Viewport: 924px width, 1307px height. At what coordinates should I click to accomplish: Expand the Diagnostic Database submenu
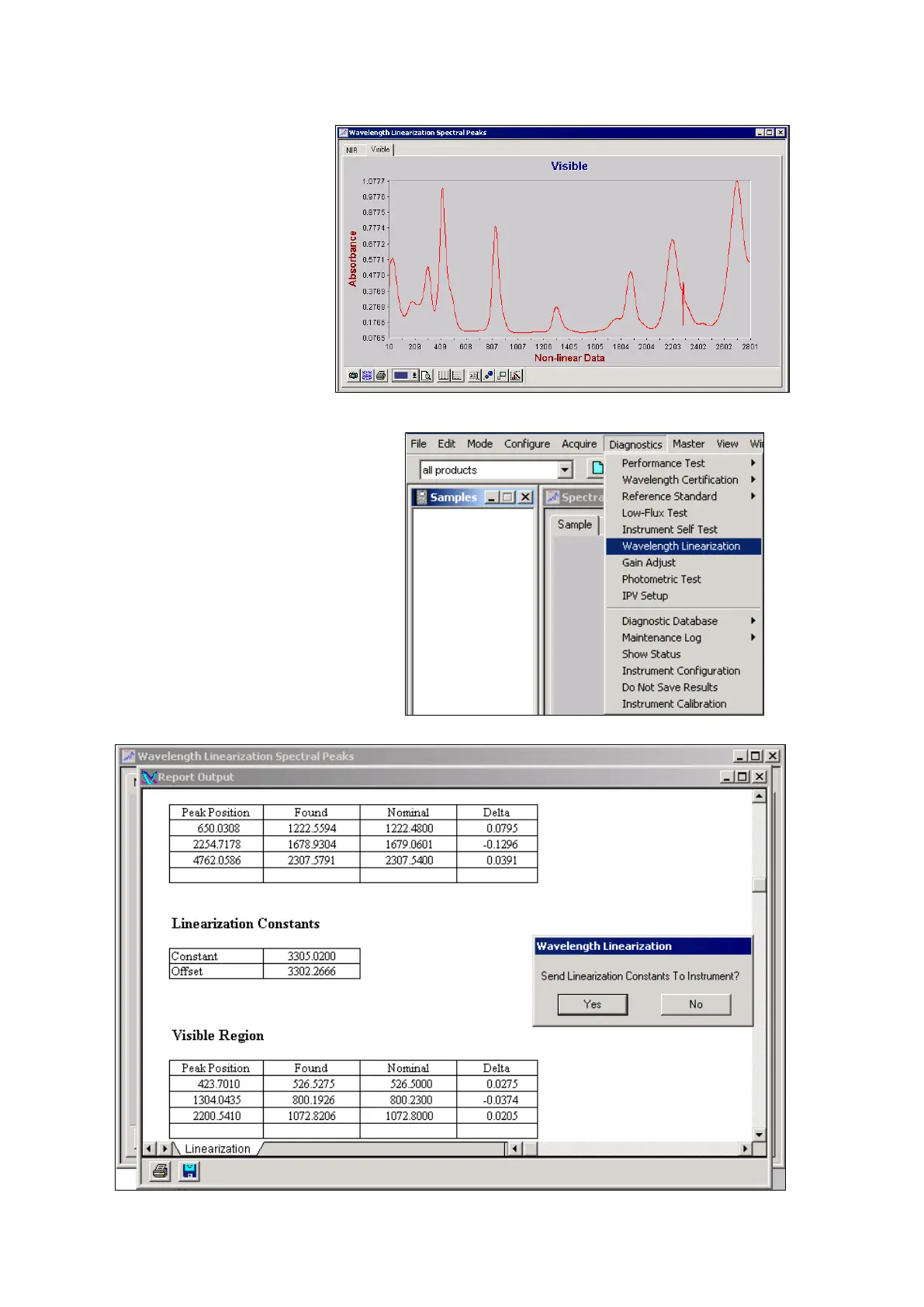coord(683,621)
